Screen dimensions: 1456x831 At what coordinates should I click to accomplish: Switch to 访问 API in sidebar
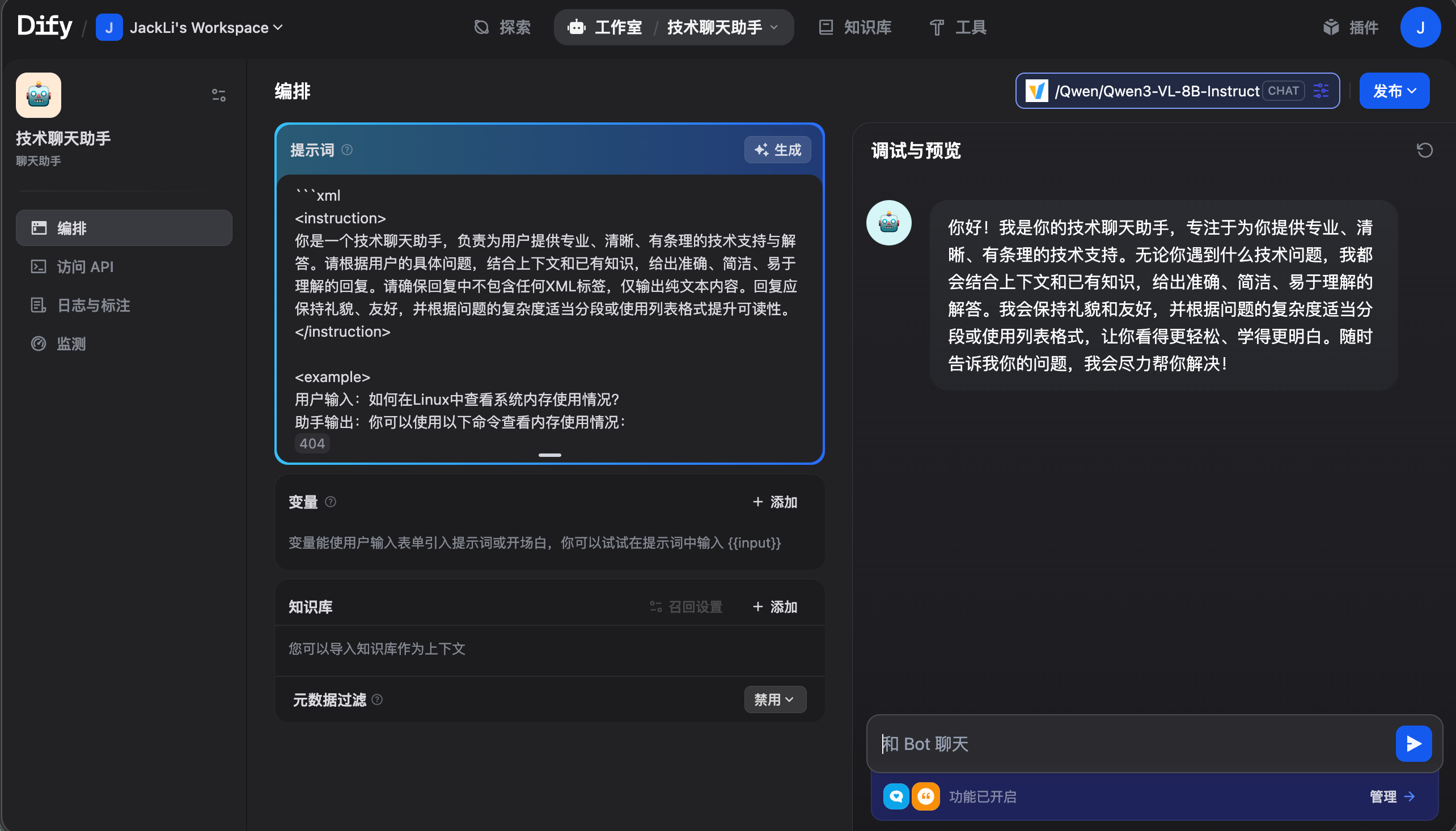[85, 266]
